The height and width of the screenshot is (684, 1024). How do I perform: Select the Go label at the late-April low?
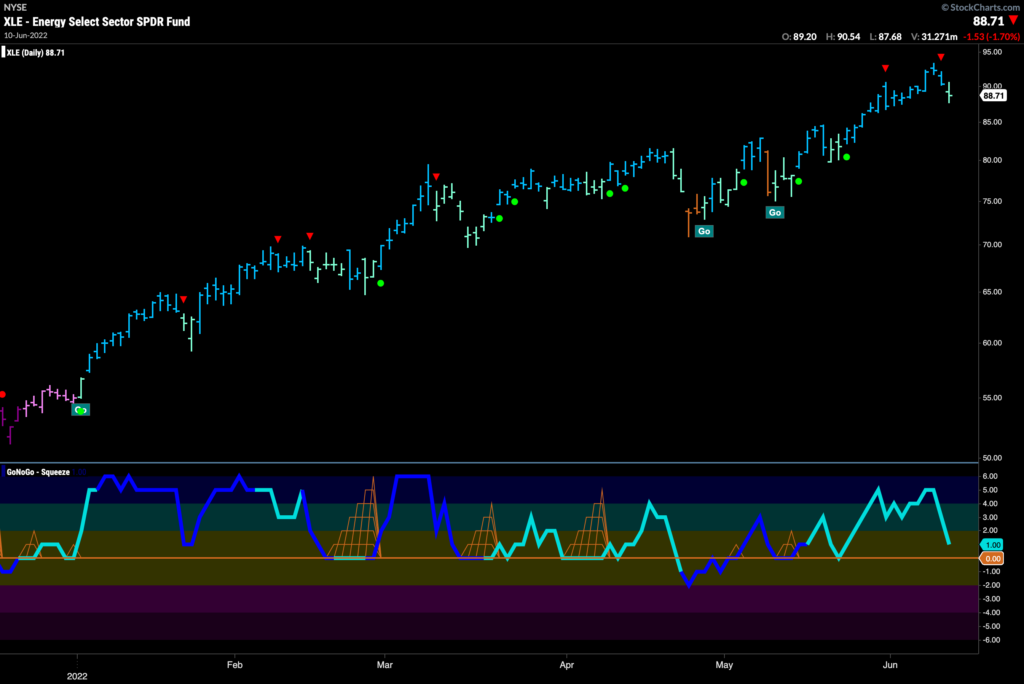[704, 231]
